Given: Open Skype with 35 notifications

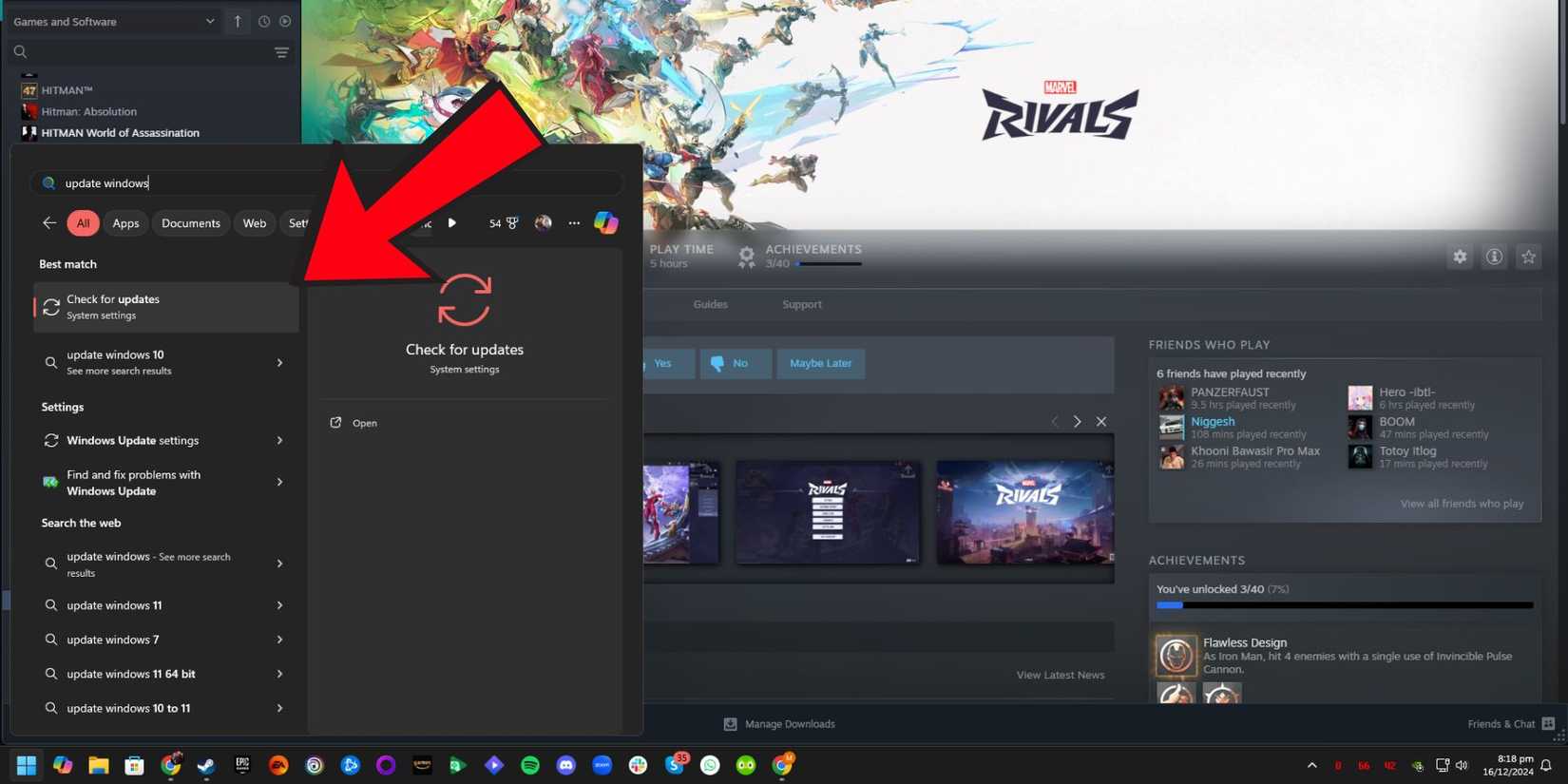Looking at the screenshot, I should point(675,764).
